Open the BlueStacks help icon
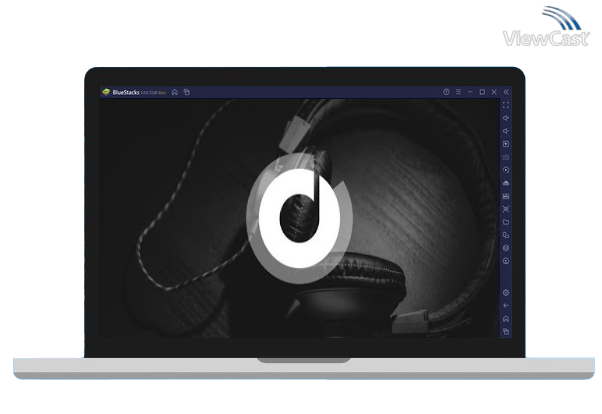Viewport: 602px width, 414px height. click(446, 92)
